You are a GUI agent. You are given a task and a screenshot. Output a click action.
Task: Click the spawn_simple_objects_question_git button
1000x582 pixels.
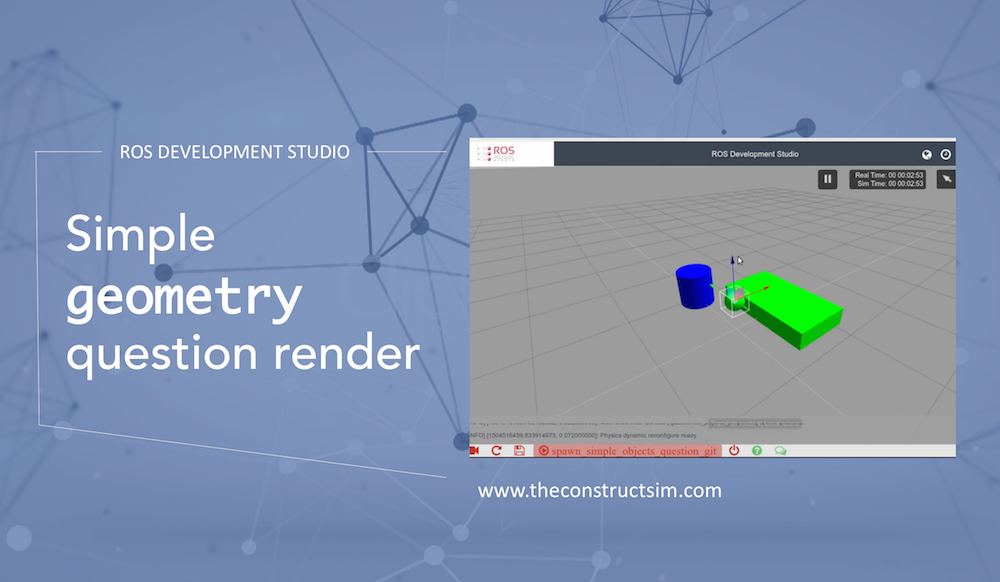(628, 451)
